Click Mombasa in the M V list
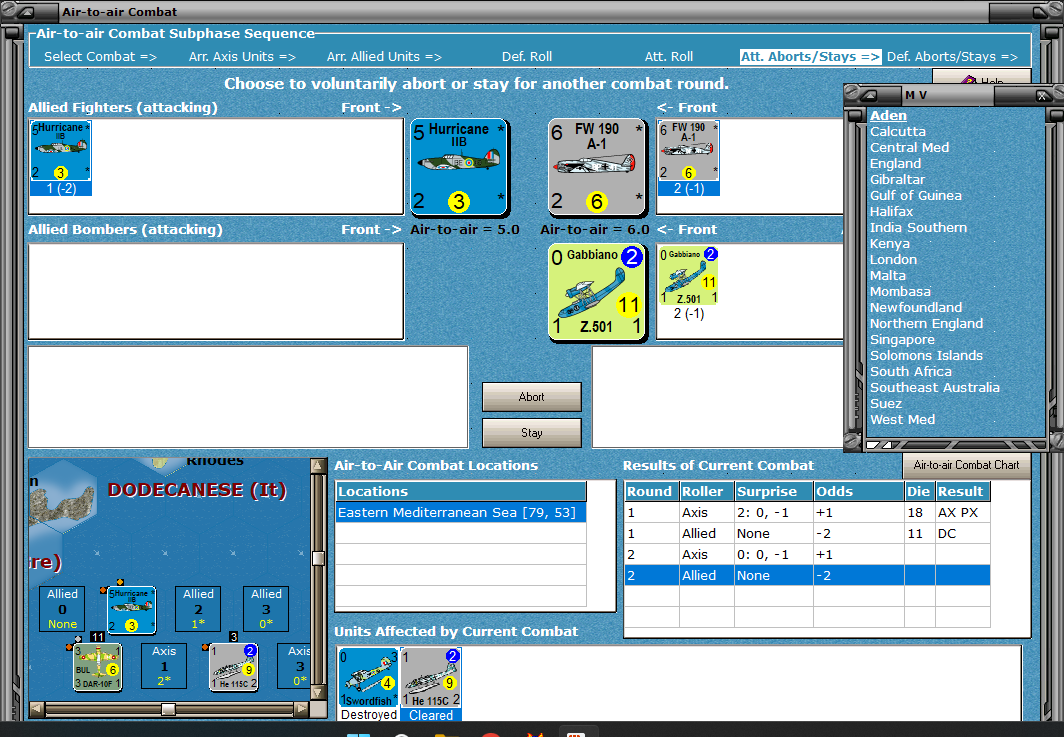The width and height of the screenshot is (1064, 737). [x=900, y=291]
